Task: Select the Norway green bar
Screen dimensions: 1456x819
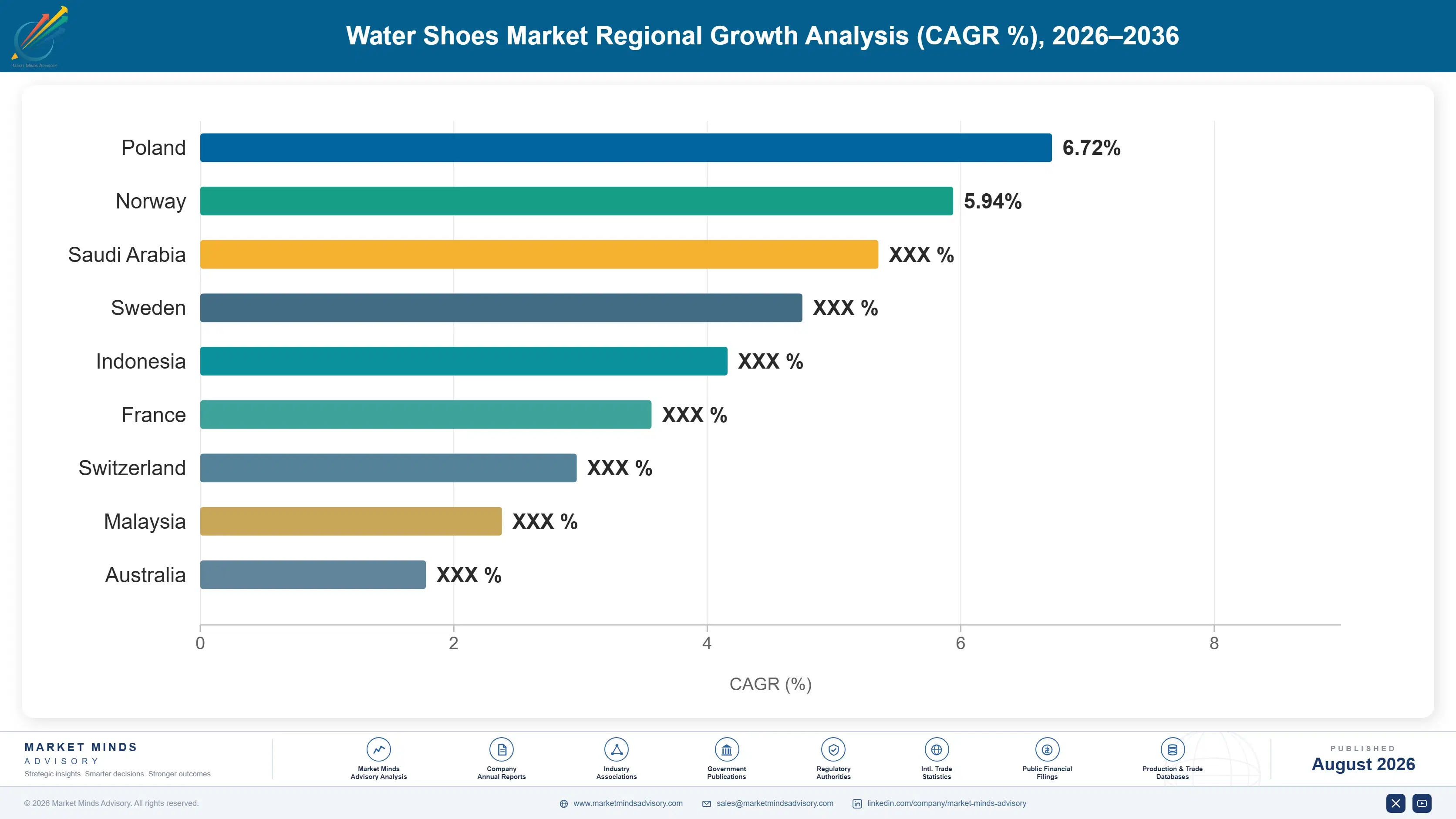Action: (x=576, y=201)
